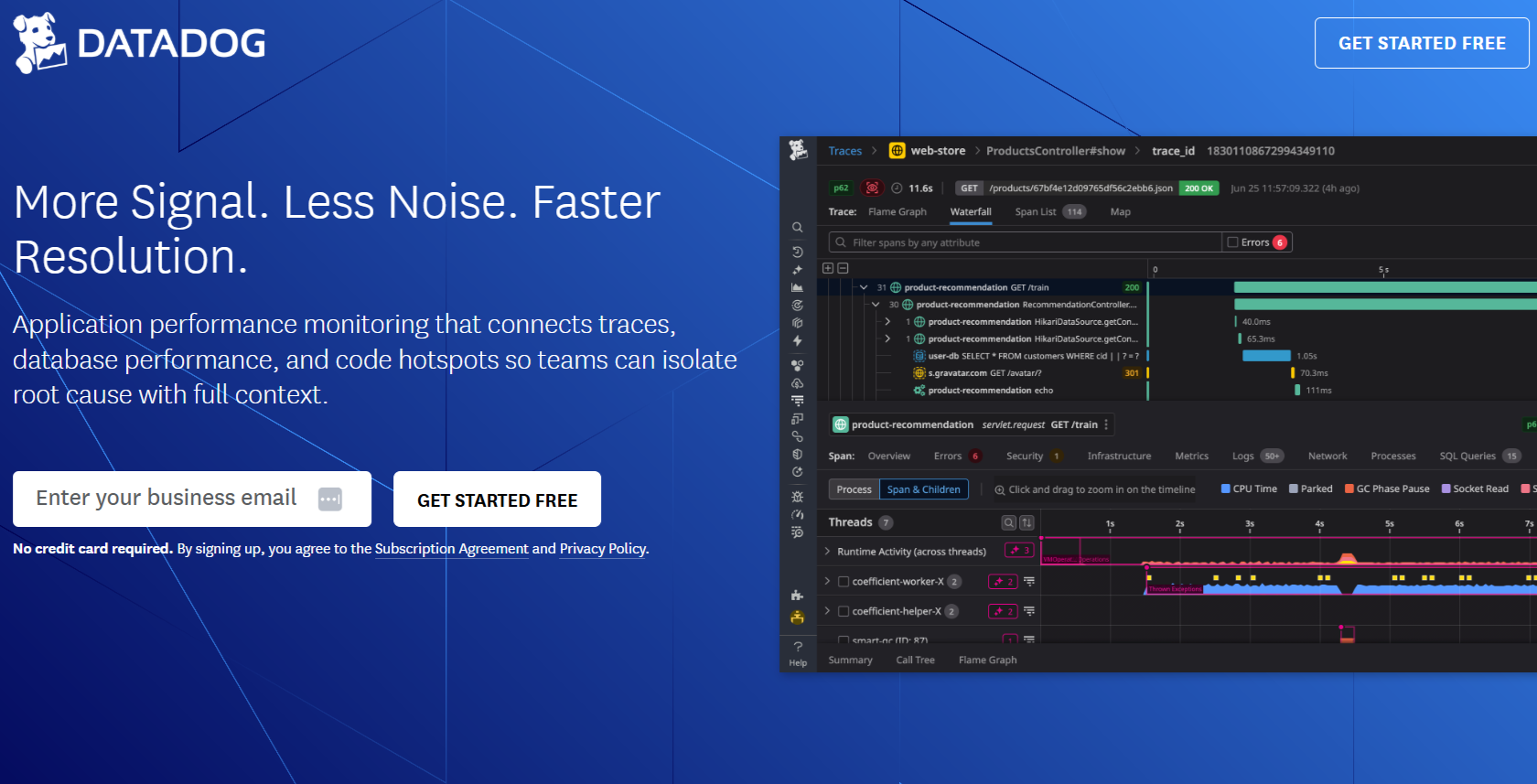Click GET STARTED FREE beside the email field
Viewport: 1537px width, 784px height.
click(x=497, y=499)
